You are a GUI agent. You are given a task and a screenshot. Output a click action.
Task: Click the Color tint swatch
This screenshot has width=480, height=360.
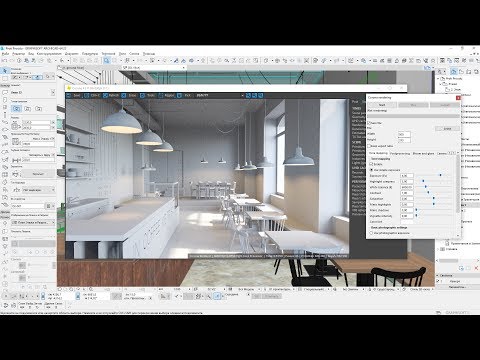pyautogui.click(x=407, y=222)
